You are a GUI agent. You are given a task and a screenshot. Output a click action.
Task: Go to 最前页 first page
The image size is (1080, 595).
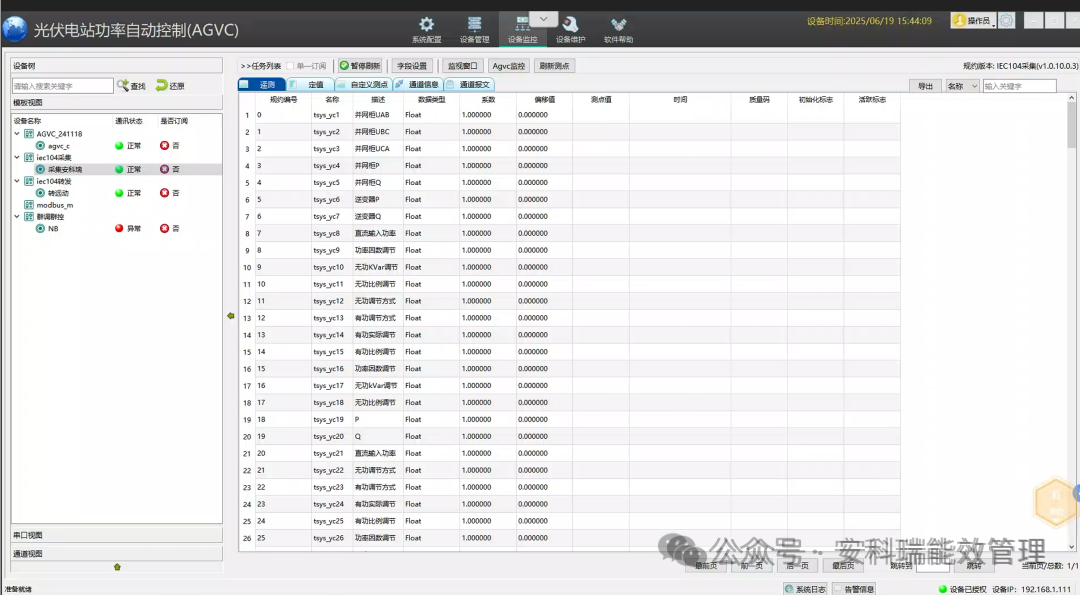point(706,565)
